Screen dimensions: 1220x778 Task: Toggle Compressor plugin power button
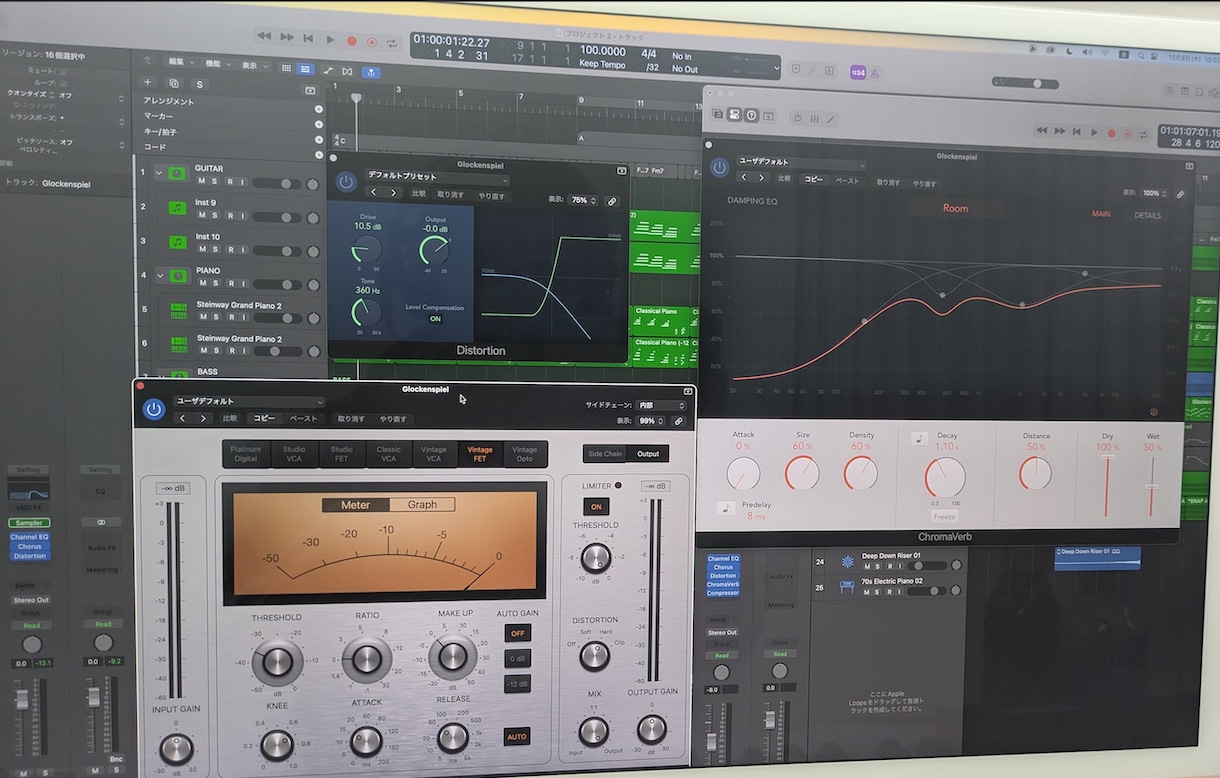pyautogui.click(x=154, y=408)
